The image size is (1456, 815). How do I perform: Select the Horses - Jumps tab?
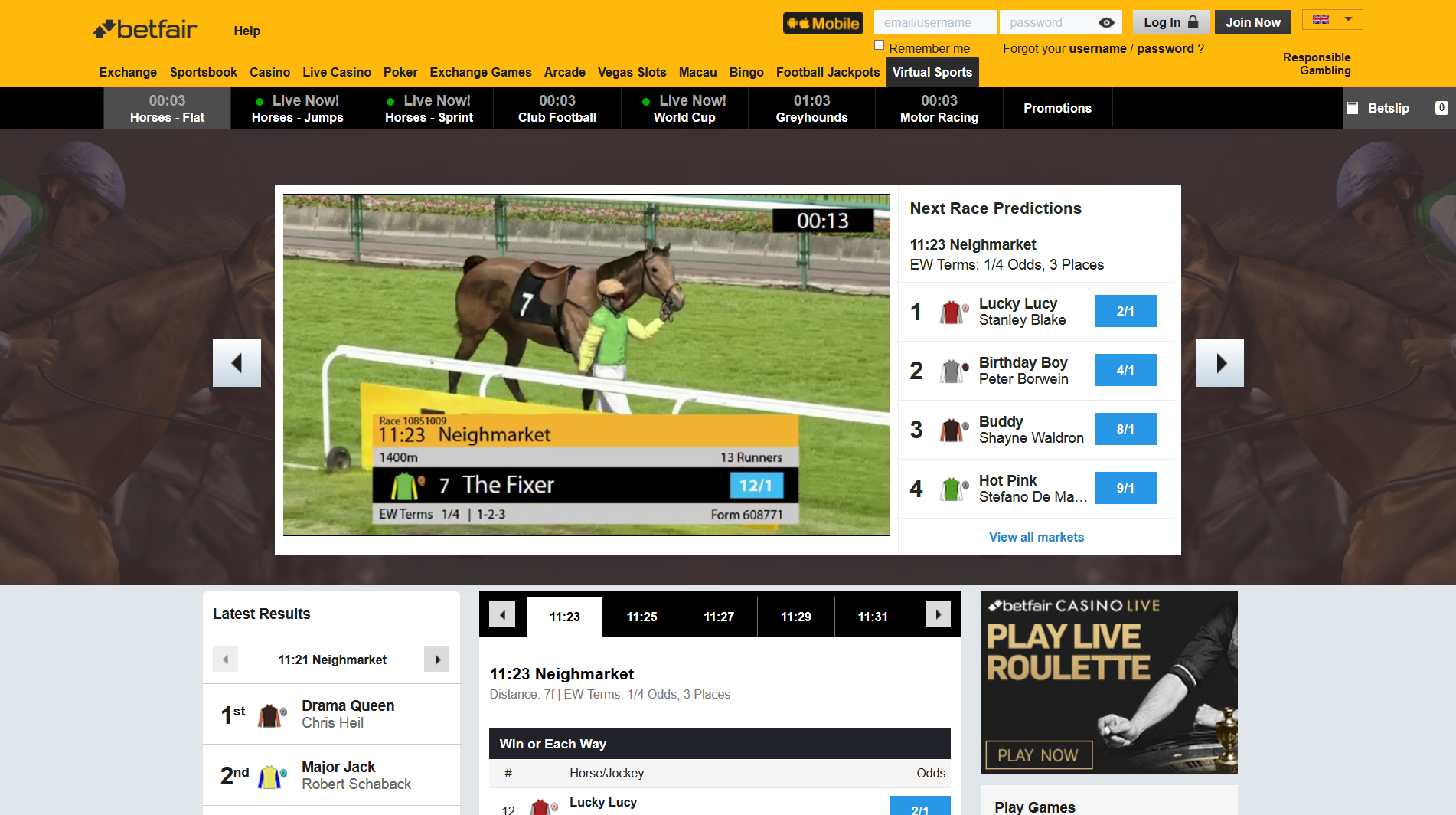297,109
